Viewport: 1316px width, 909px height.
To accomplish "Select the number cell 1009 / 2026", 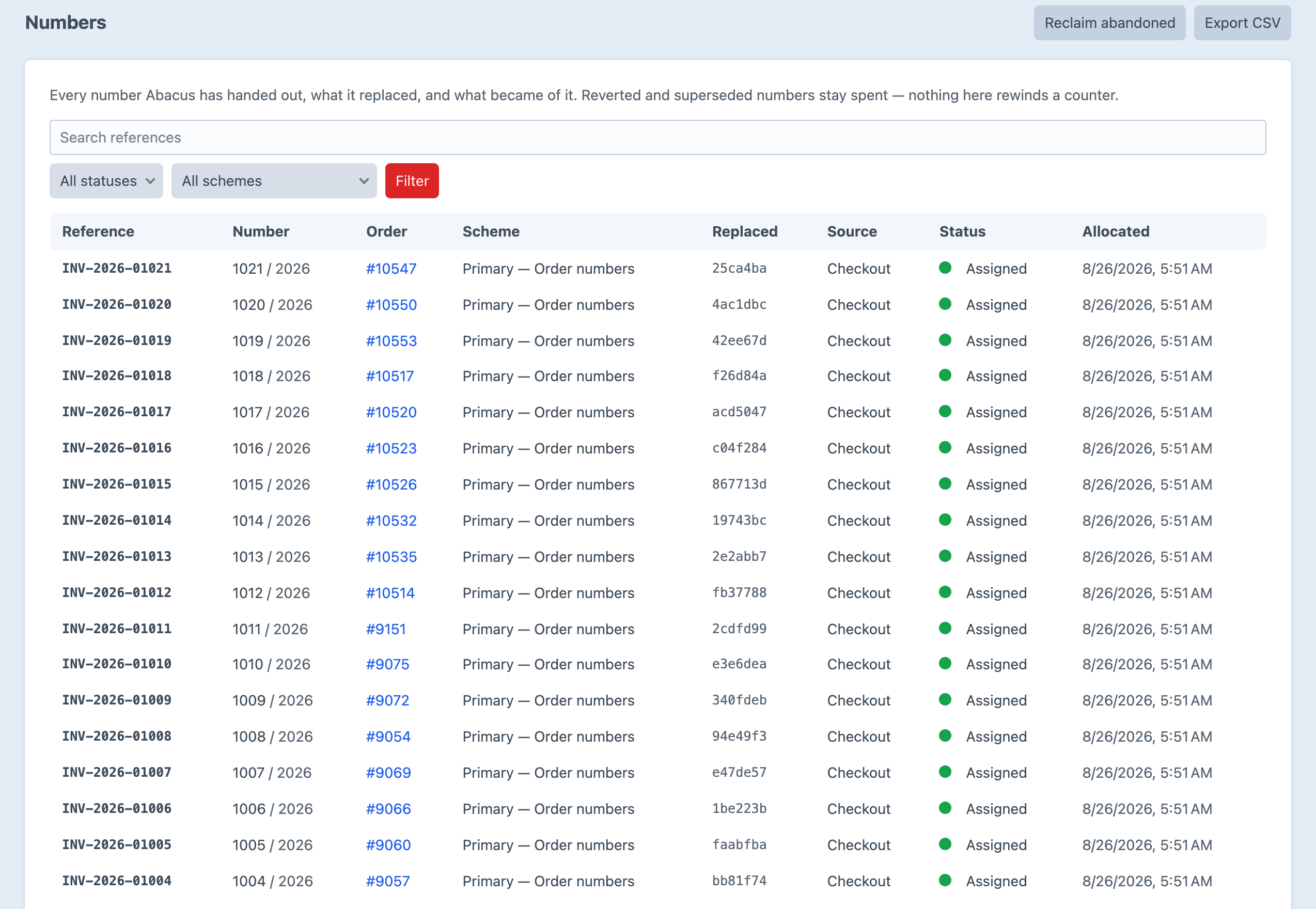I will click(273, 700).
